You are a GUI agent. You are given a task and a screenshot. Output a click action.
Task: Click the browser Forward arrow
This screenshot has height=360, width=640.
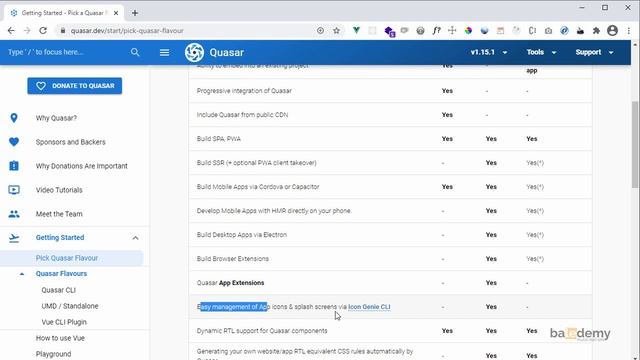point(27,31)
